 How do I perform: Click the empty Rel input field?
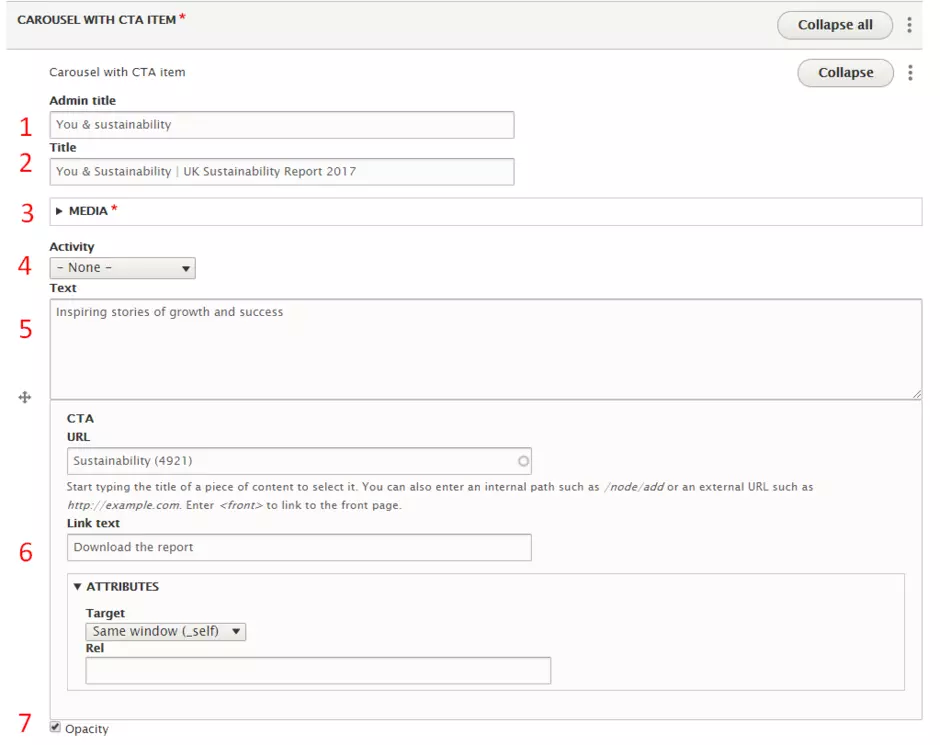[317, 670]
